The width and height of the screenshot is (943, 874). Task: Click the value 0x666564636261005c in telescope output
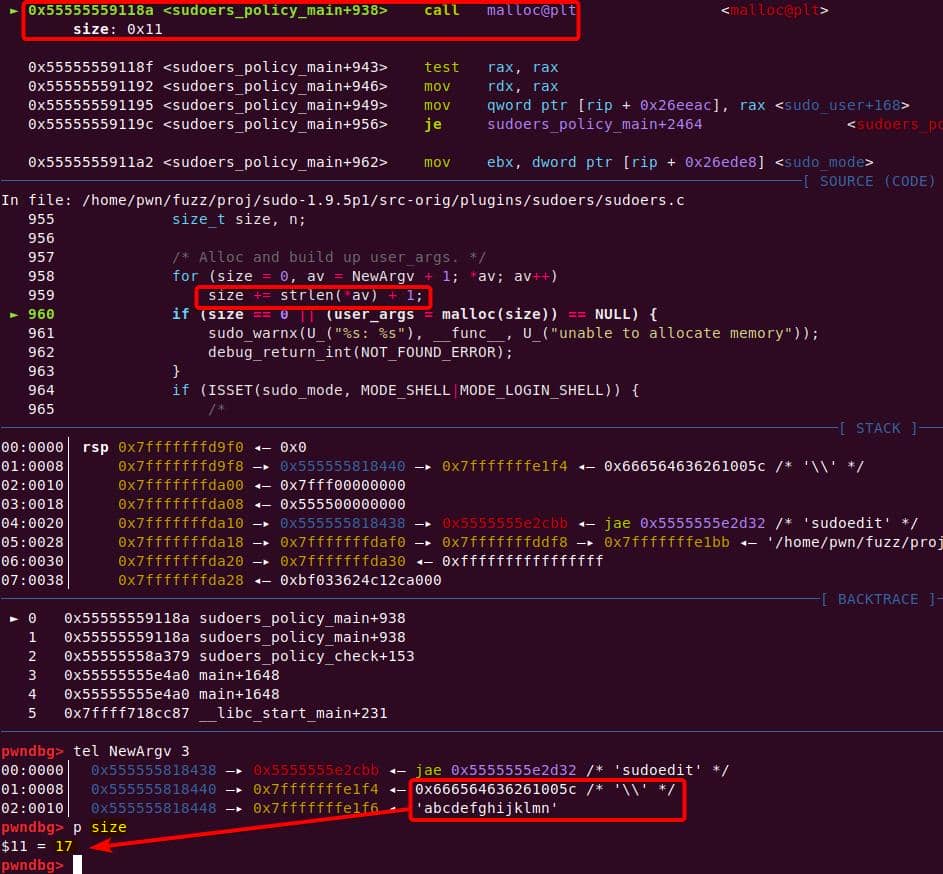coord(495,789)
